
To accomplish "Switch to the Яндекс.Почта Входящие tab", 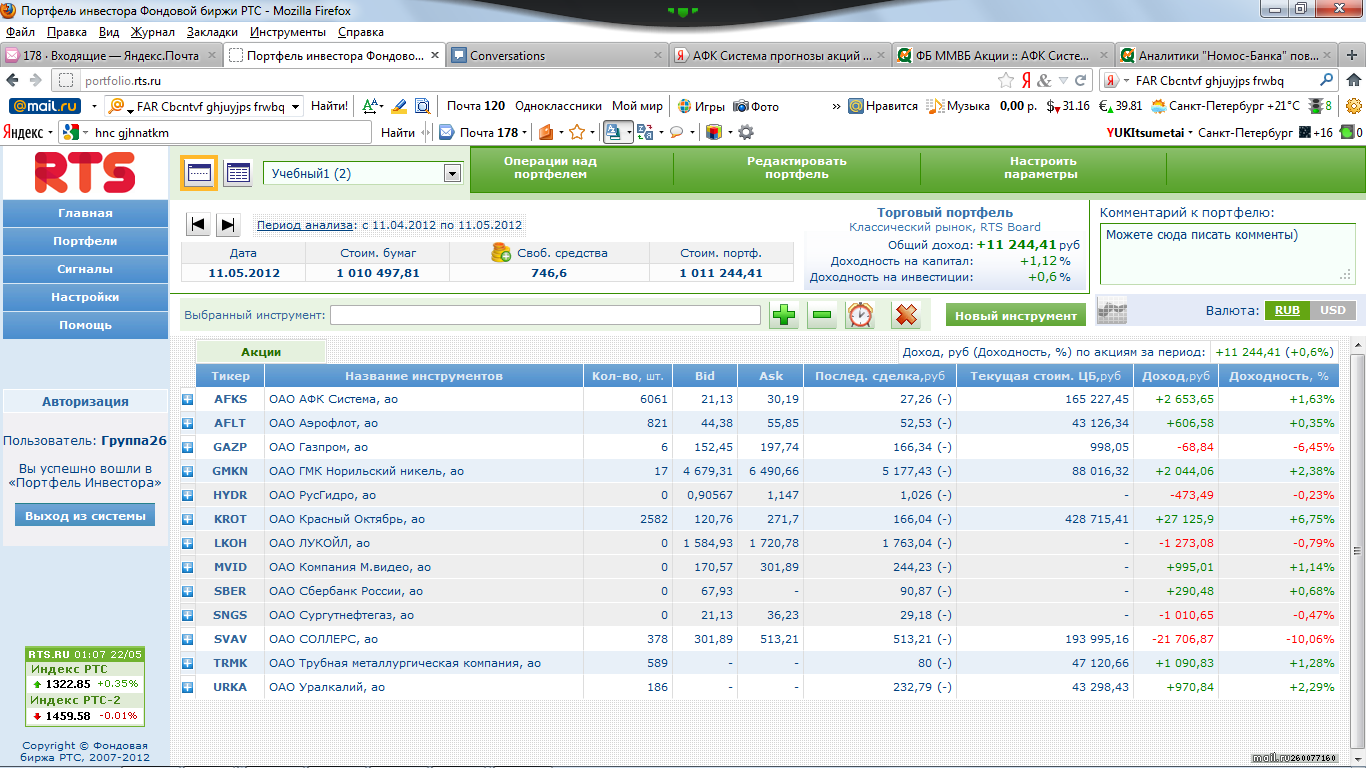I will tap(111, 56).
